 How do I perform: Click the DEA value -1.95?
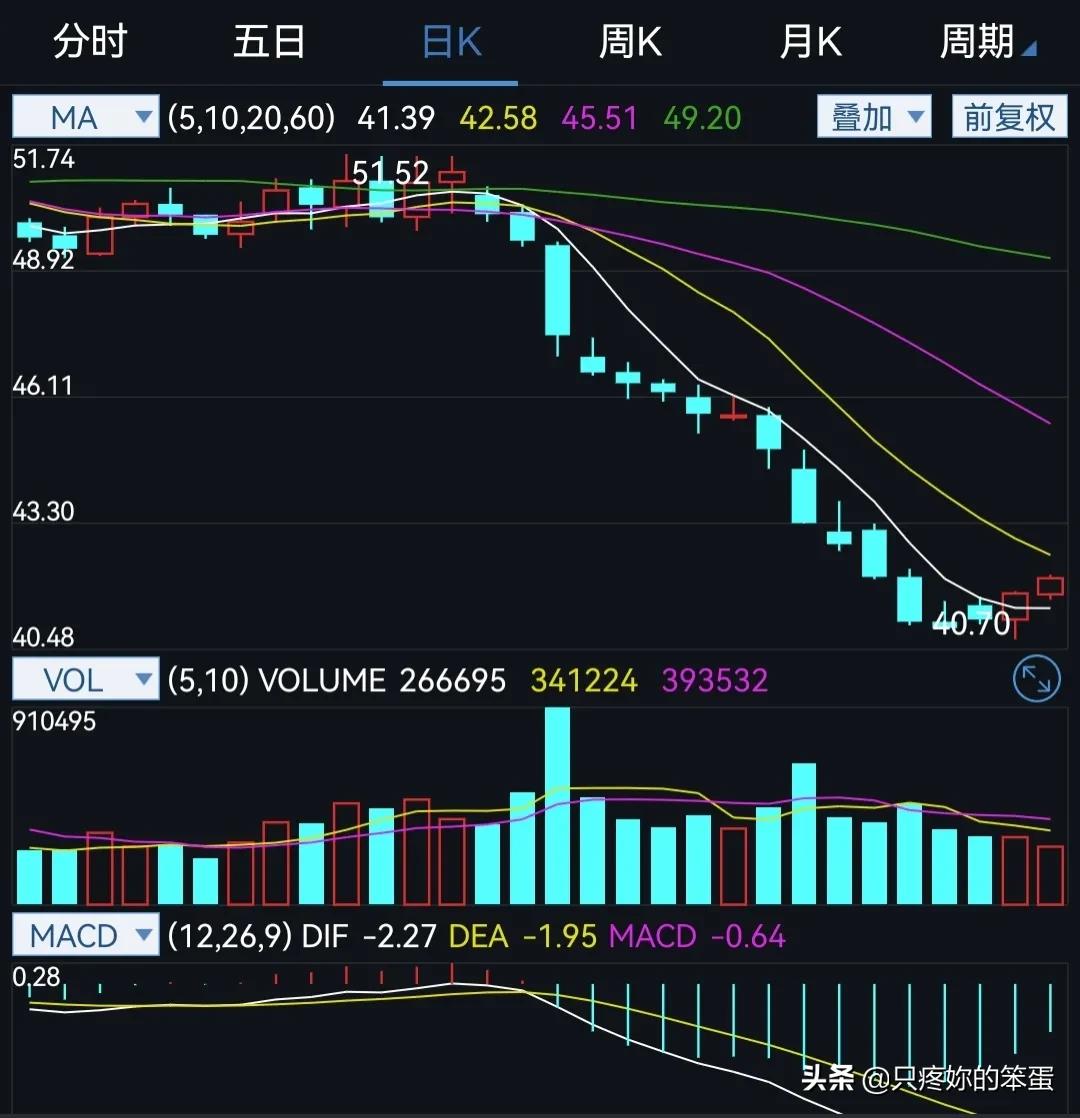pos(560,936)
